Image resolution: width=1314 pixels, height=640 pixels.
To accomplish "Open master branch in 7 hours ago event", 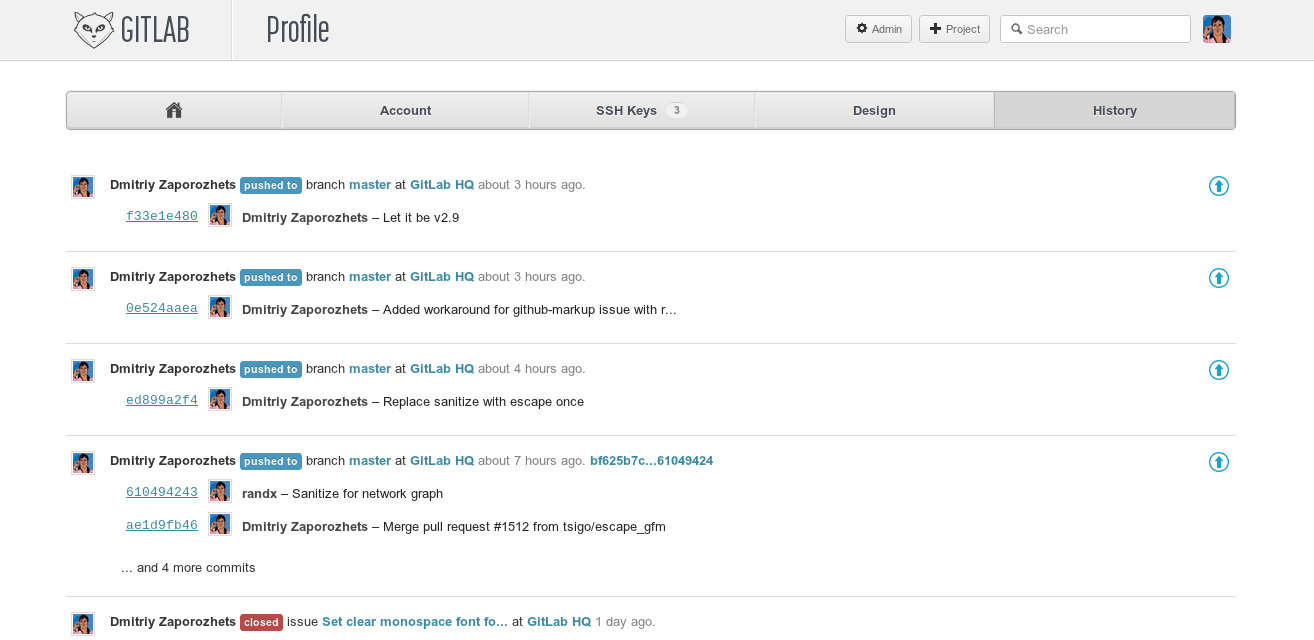I will pos(370,461).
